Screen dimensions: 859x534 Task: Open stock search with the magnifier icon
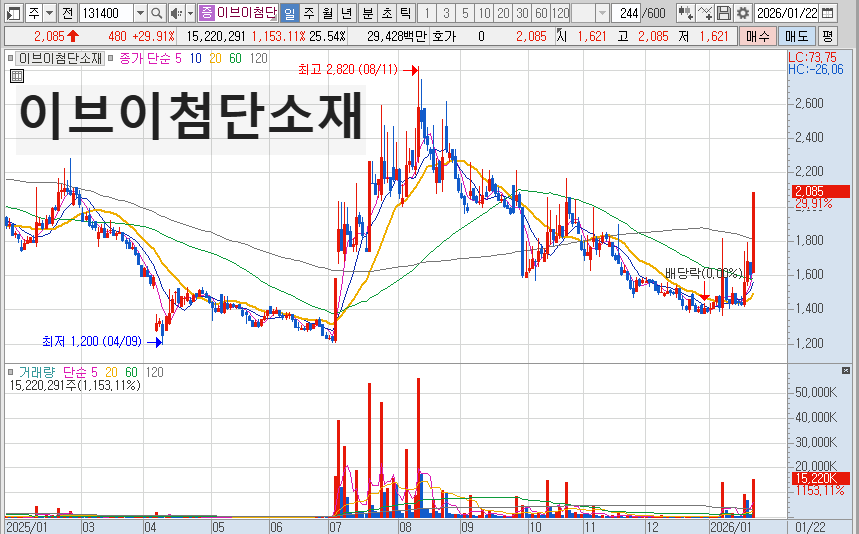(x=156, y=13)
